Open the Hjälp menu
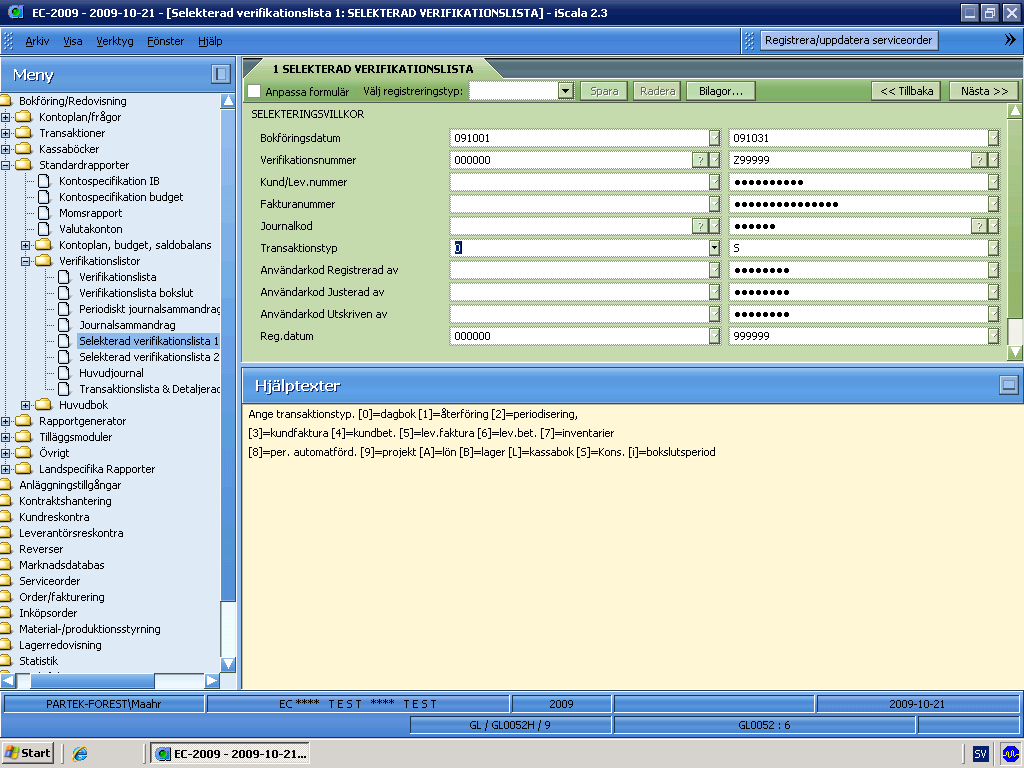Viewport: 1024px width, 768px height. [x=210, y=41]
